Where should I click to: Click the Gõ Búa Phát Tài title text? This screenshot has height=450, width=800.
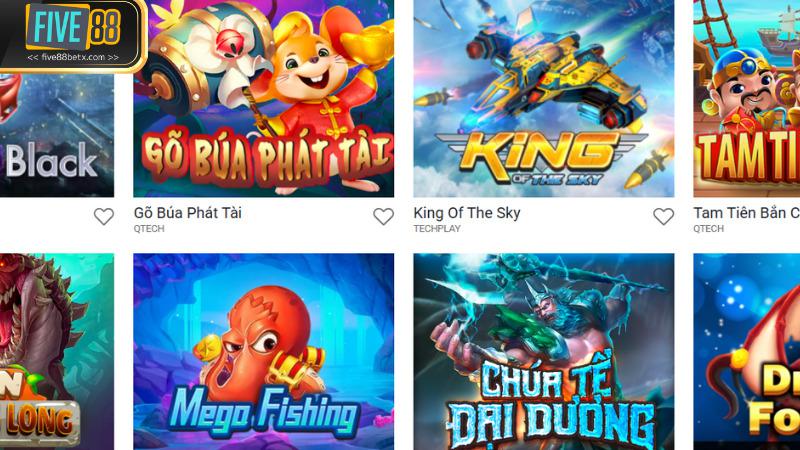click(188, 213)
